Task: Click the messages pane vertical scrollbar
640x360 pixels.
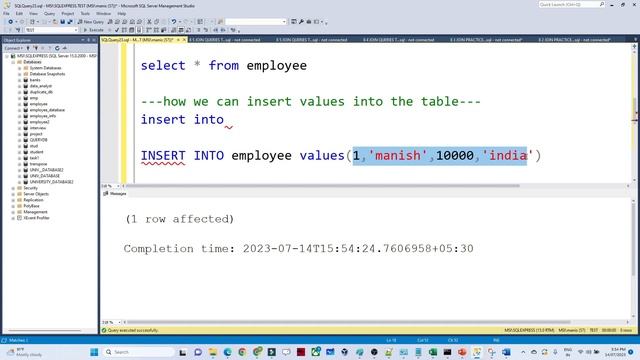Action: [x=634, y=239]
